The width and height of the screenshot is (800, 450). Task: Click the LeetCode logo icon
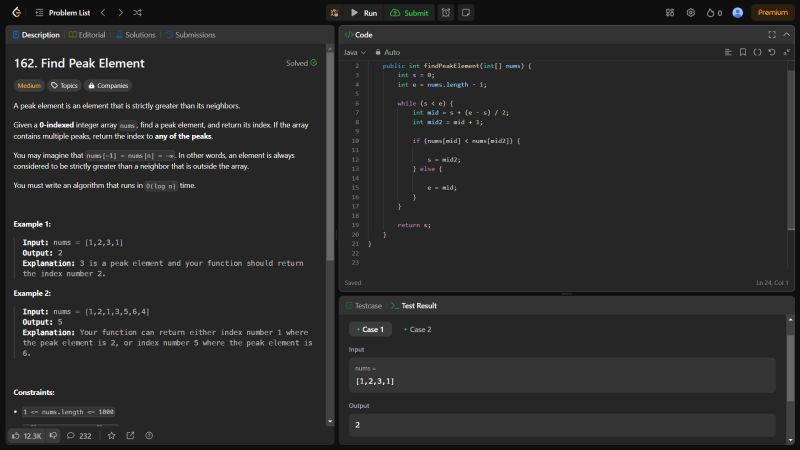[16, 12]
